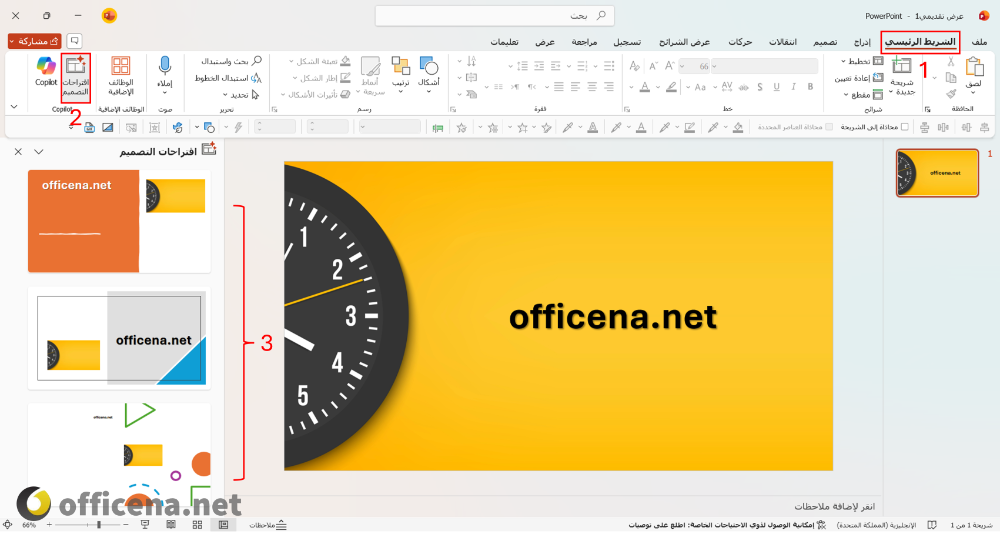Image resolution: width=1000 pixels, height=544 pixels.
Task: Select the orange design suggestion thumbnail
Action: (x=119, y=221)
